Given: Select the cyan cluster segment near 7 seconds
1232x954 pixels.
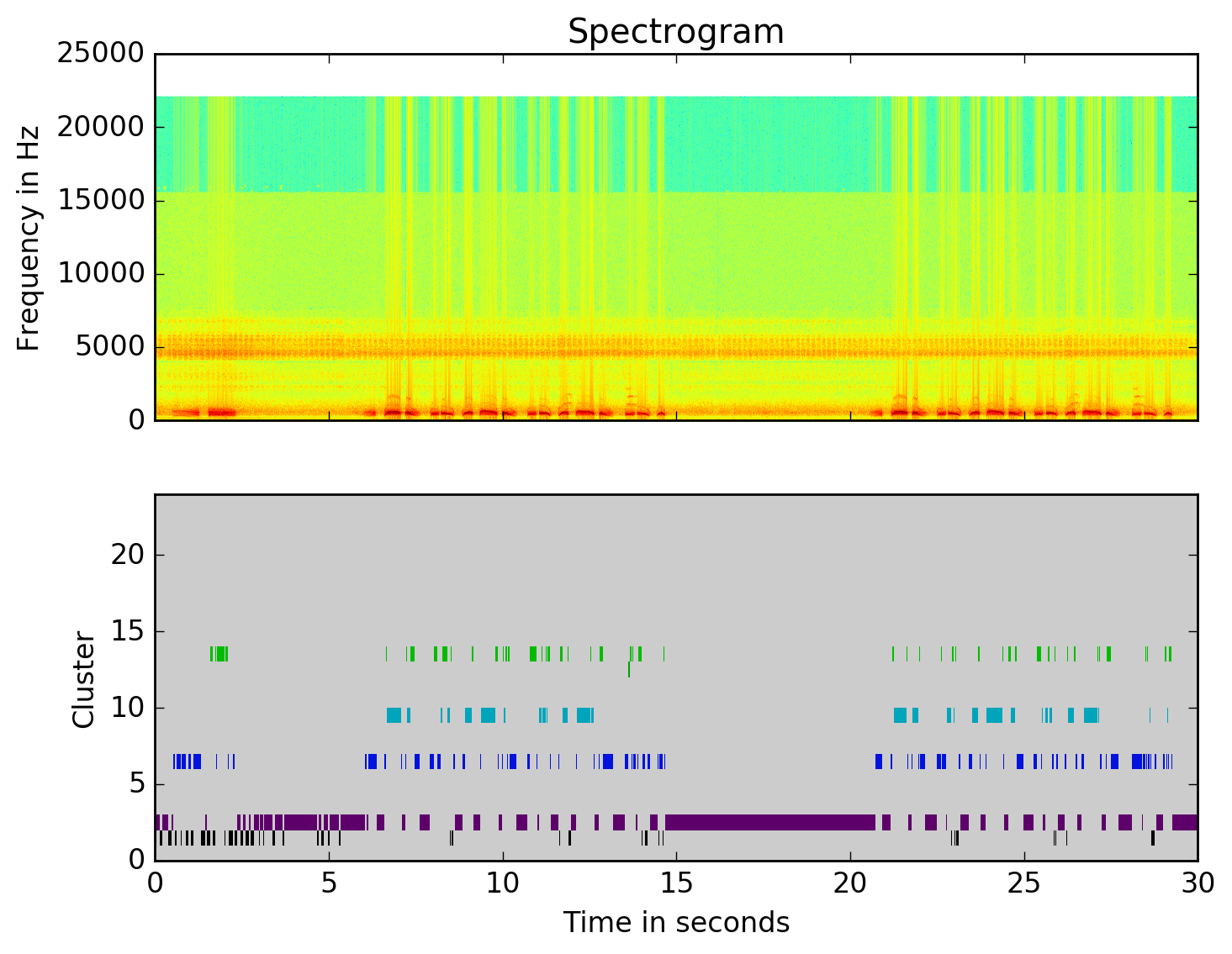Looking at the screenshot, I should click(394, 715).
